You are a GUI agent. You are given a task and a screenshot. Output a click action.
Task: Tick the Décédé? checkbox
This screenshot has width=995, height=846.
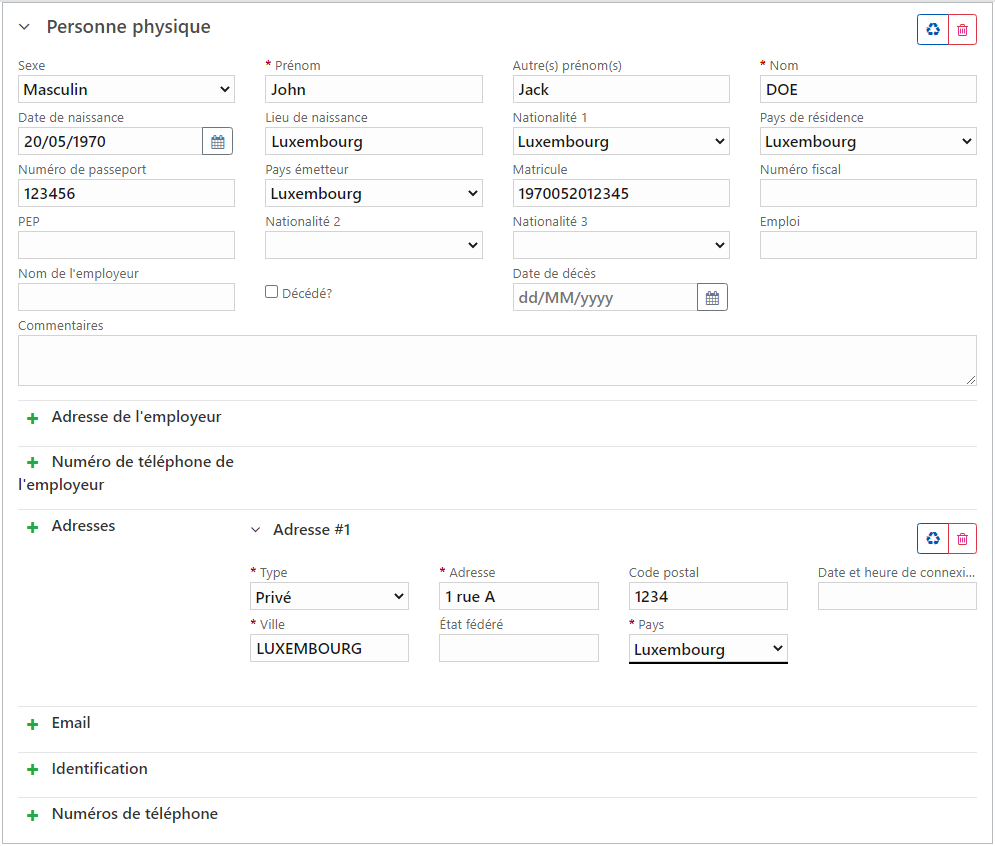pyautogui.click(x=272, y=292)
